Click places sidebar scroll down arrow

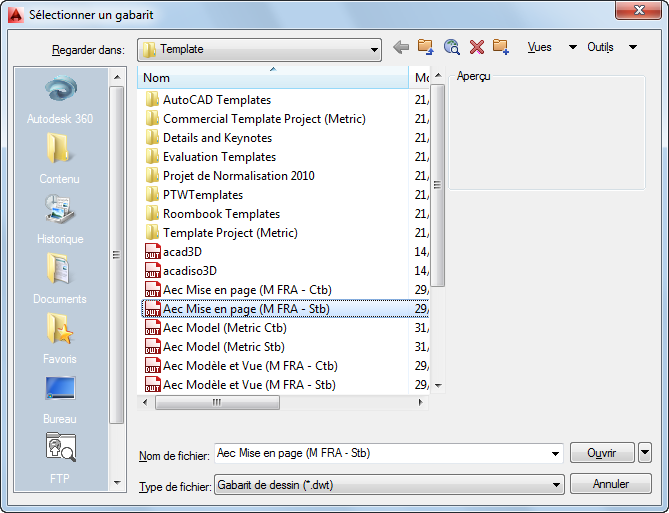click(x=117, y=483)
